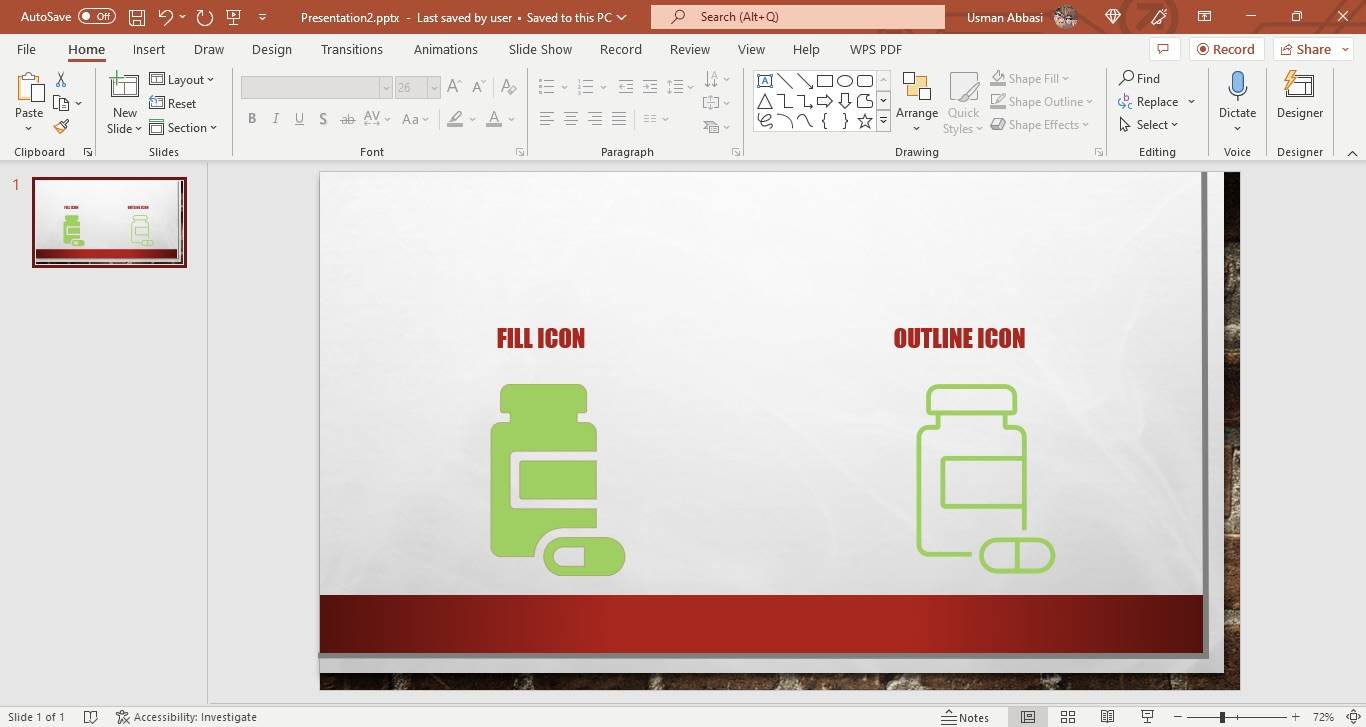Go to the Slide Show tab
Viewport: 1366px width, 727px height.
[x=540, y=49]
